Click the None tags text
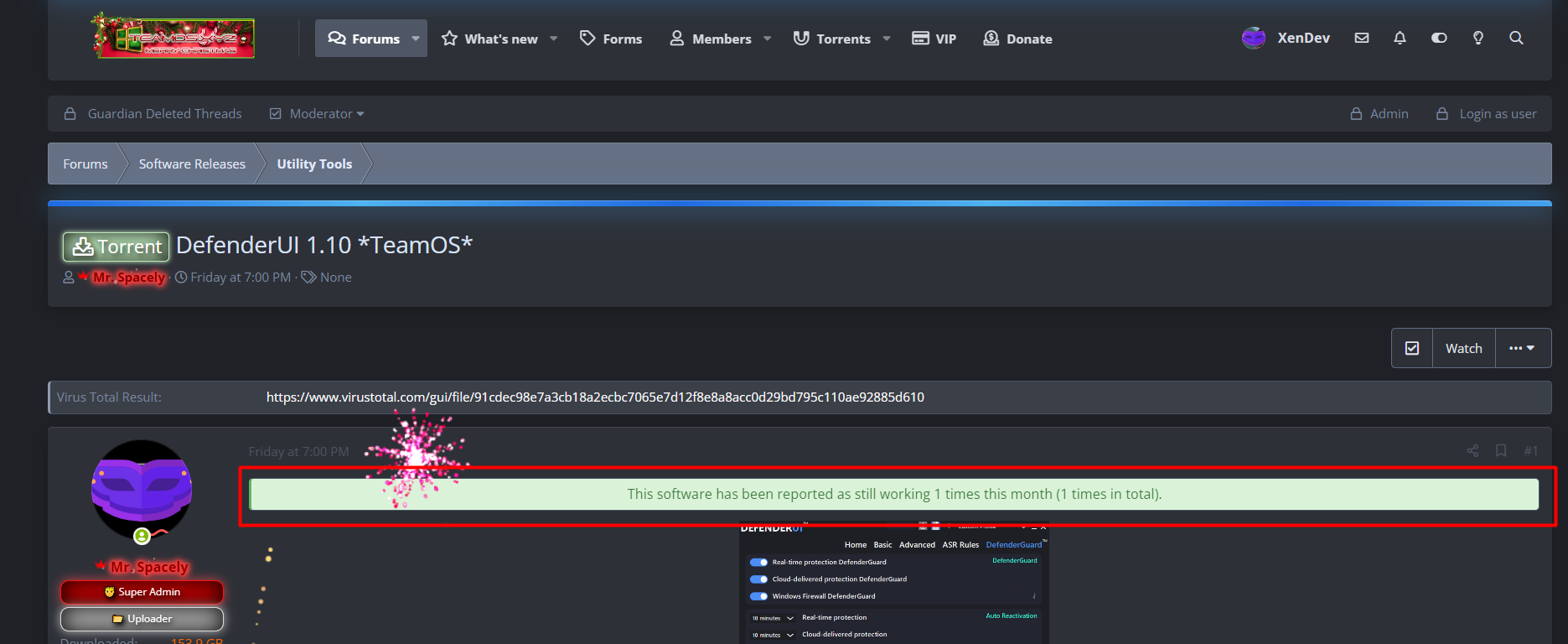Image resolution: width=1568 pixels, height=644 pixels. (x=336, y=278)
